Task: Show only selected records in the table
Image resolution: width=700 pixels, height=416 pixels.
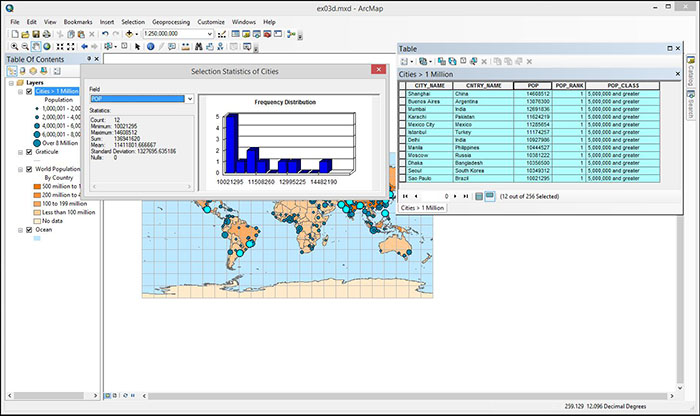Action: [x=490, y=196]
